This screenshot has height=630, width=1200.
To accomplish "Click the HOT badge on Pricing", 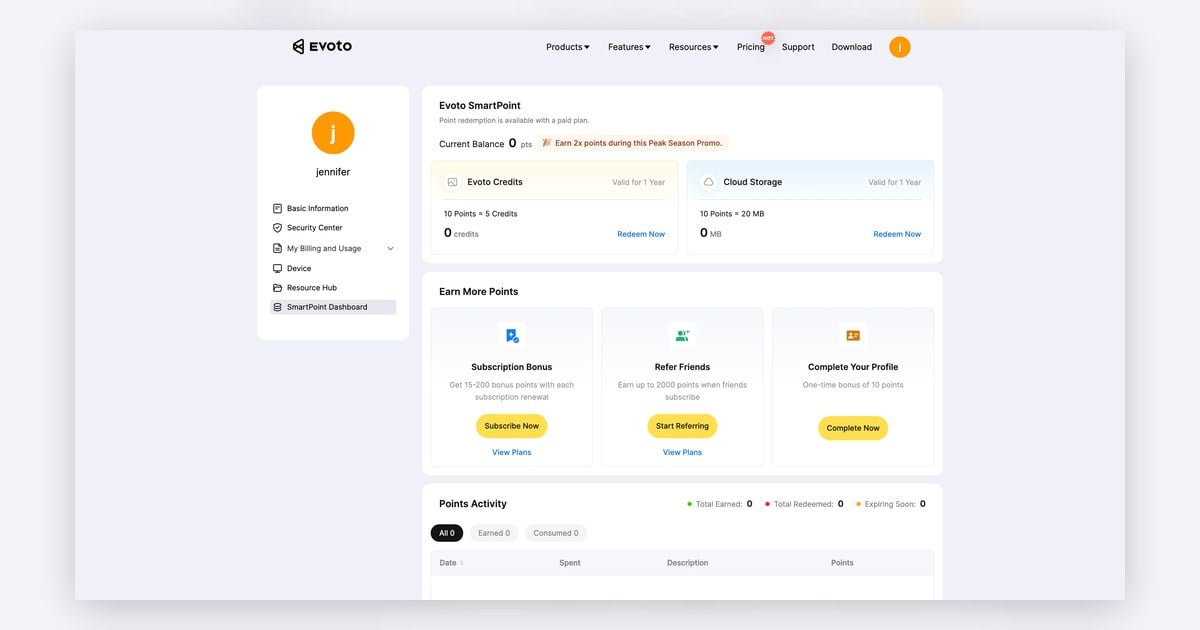I will [768, 38].
